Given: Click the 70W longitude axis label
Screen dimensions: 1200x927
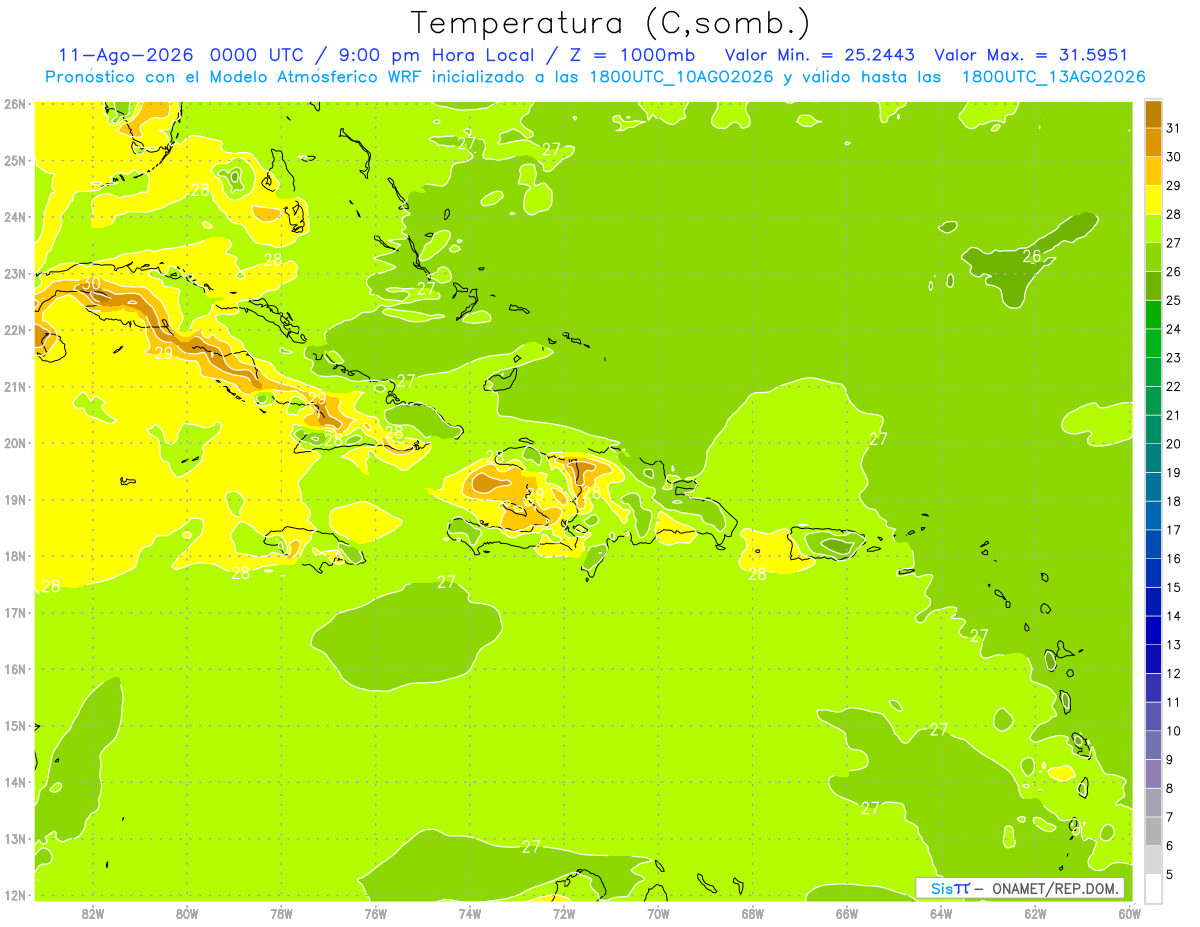Looking at the screenshot, I should point(658,913).
